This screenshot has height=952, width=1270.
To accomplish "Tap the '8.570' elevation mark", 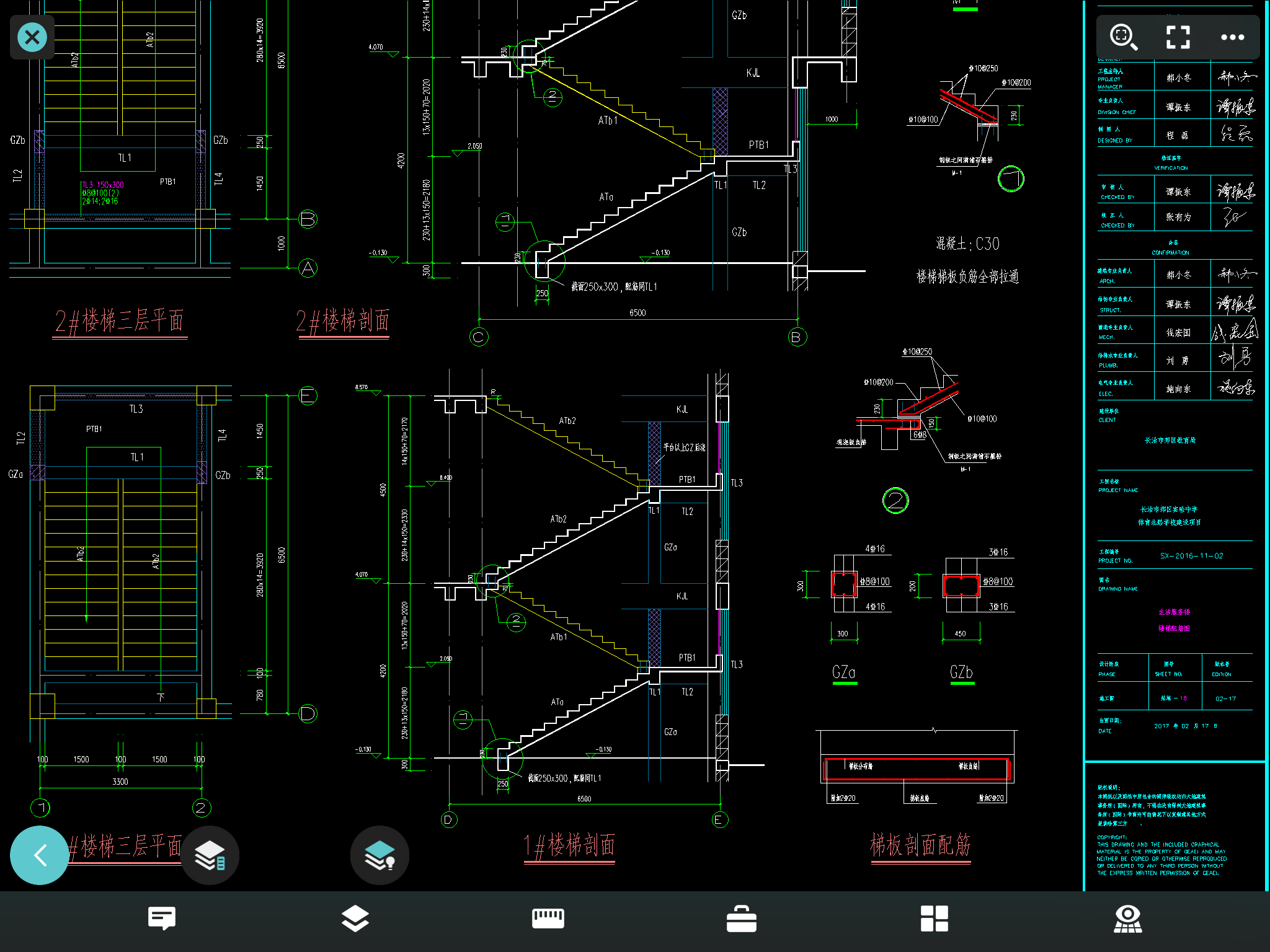I will (362, 387).
